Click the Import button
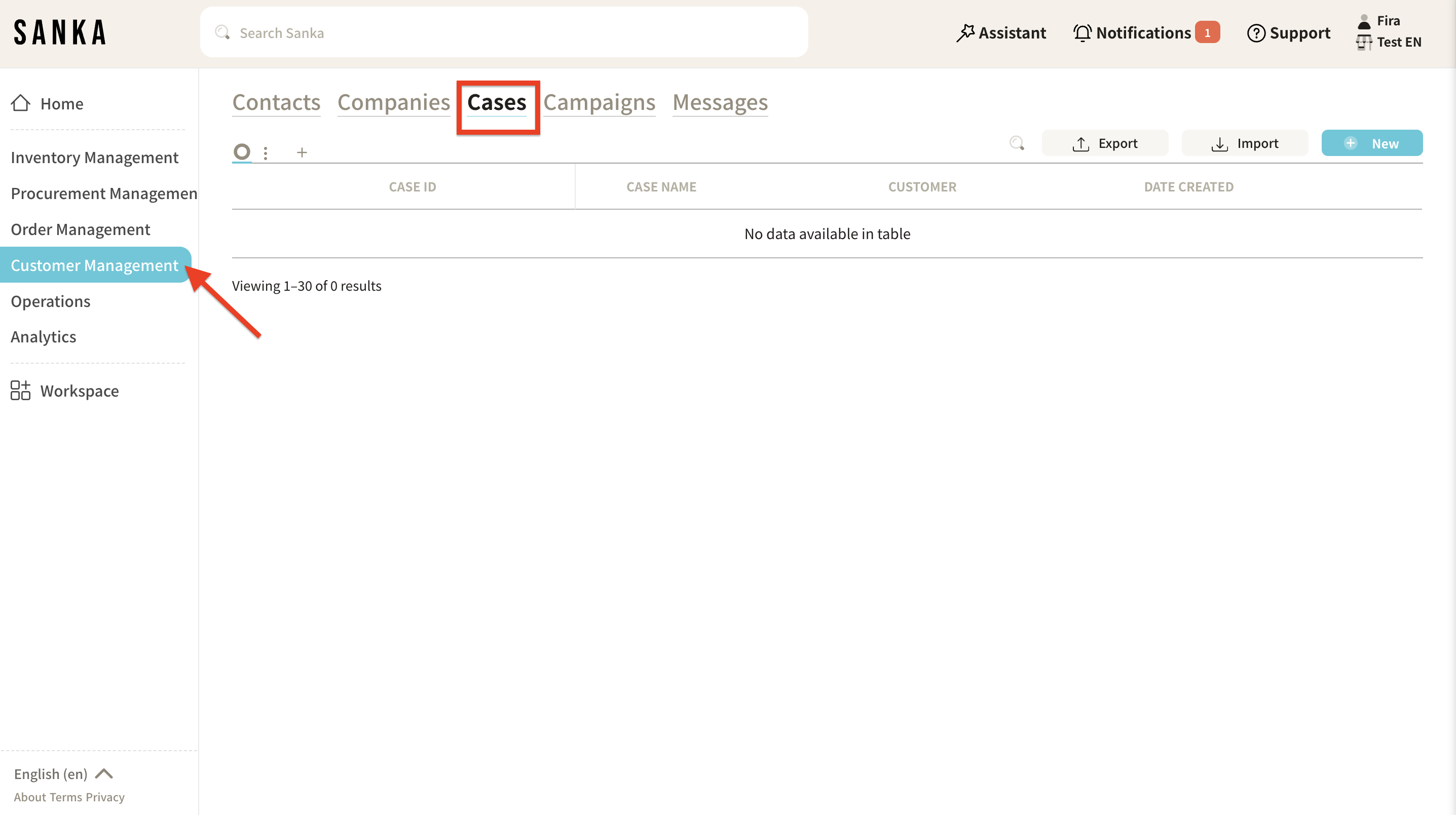 pyautogui.click(x=1244, y=143)
